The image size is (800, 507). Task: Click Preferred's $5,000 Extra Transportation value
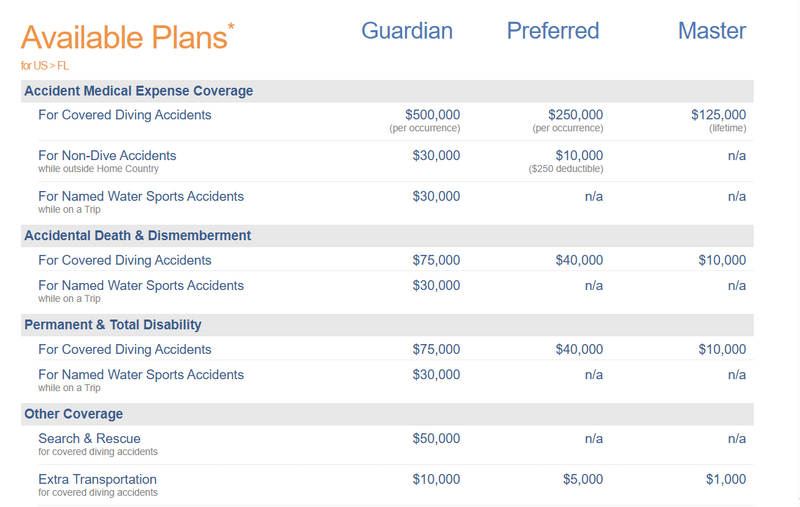point(583,480)
